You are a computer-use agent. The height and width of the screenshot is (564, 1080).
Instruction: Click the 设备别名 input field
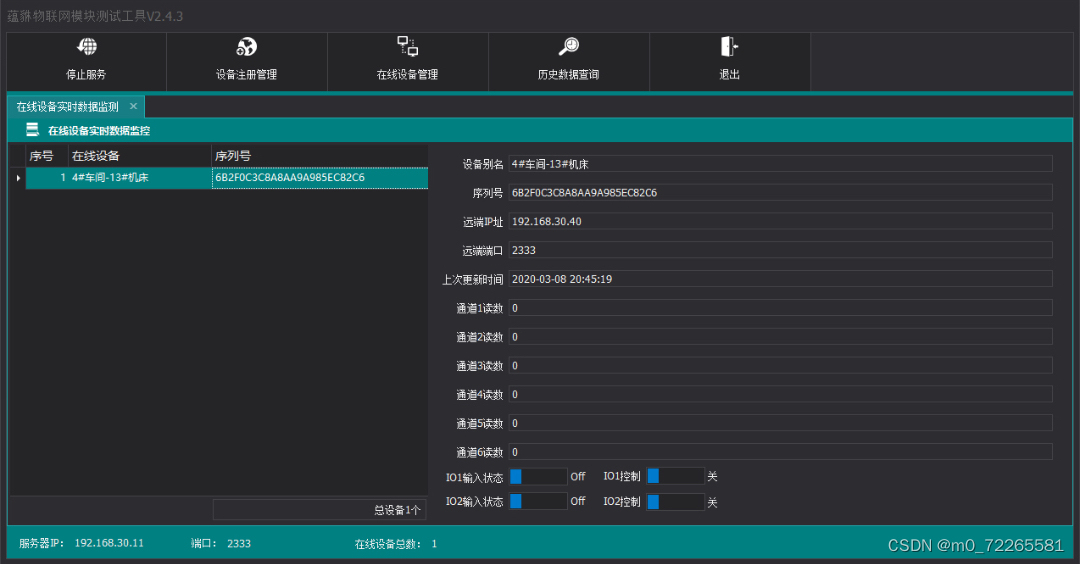pos(780,164)
